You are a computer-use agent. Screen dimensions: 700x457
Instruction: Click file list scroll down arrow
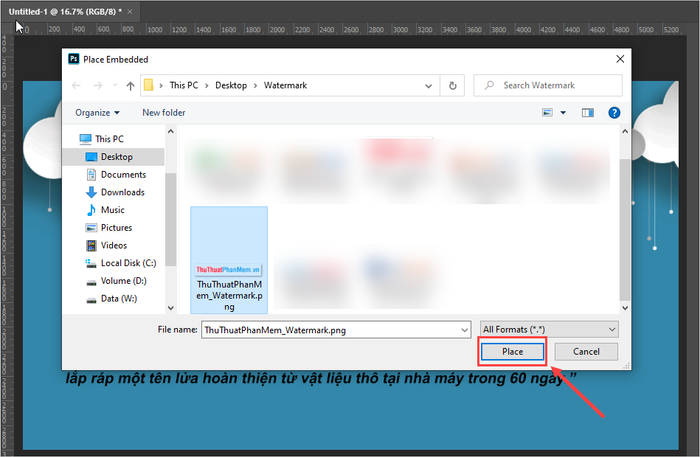coord(625,308)
